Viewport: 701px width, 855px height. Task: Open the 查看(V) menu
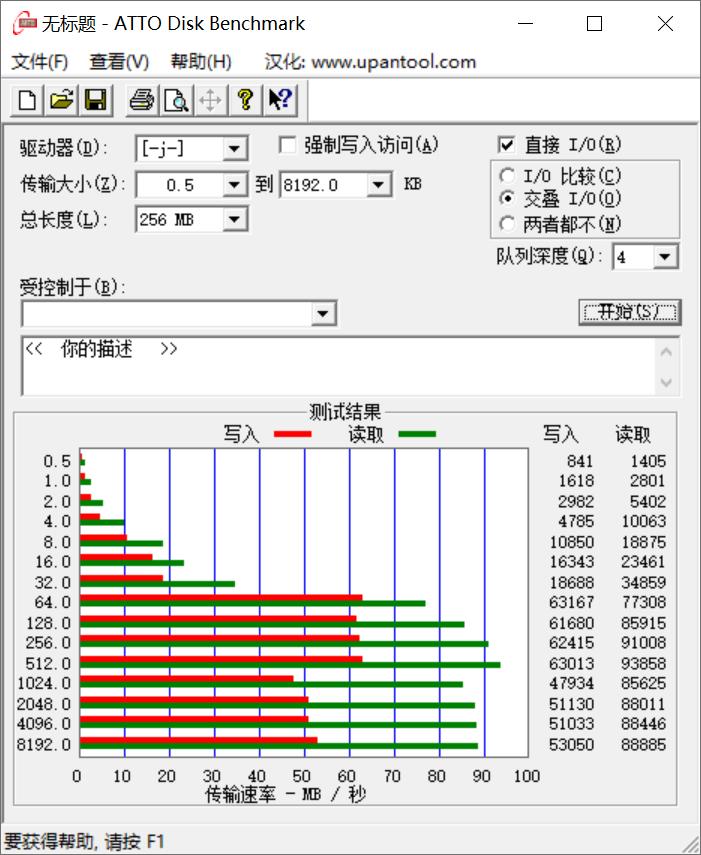tap(119, 62)
